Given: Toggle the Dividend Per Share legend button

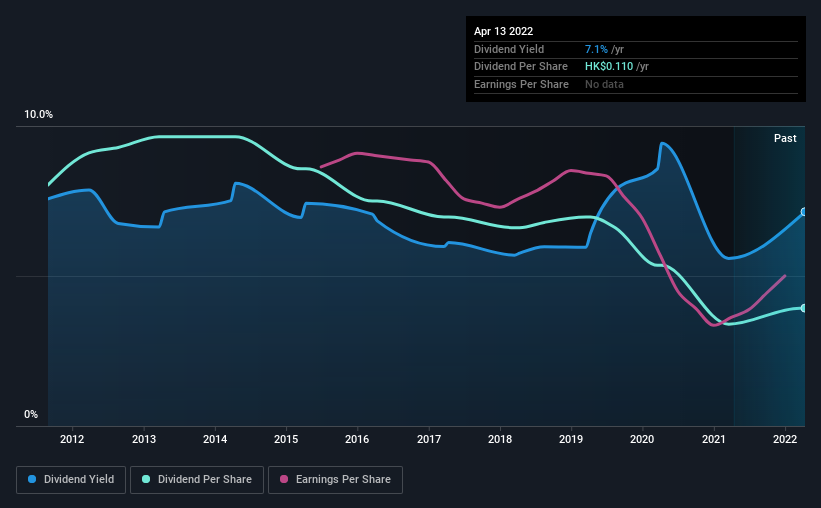Looking at the screenshot, I should (197, 480).
